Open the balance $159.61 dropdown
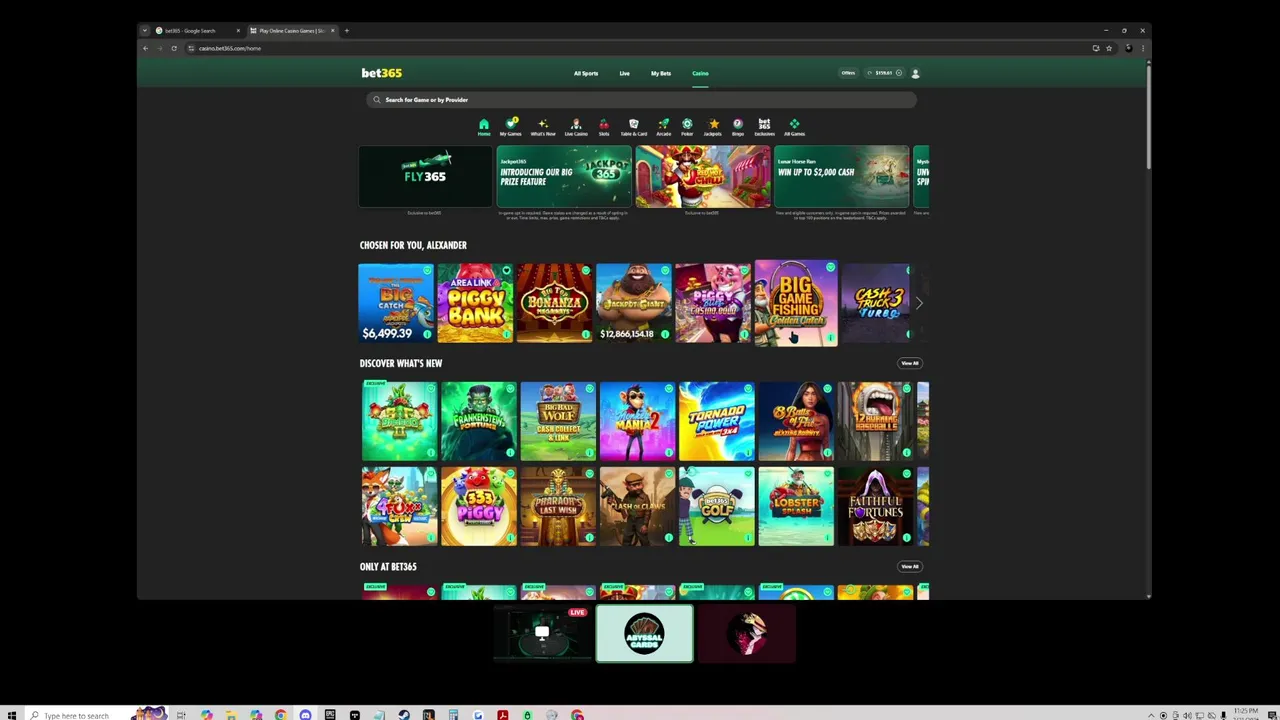The height and width of the screenshot is (720, 1280). click(x=884, y=73)
